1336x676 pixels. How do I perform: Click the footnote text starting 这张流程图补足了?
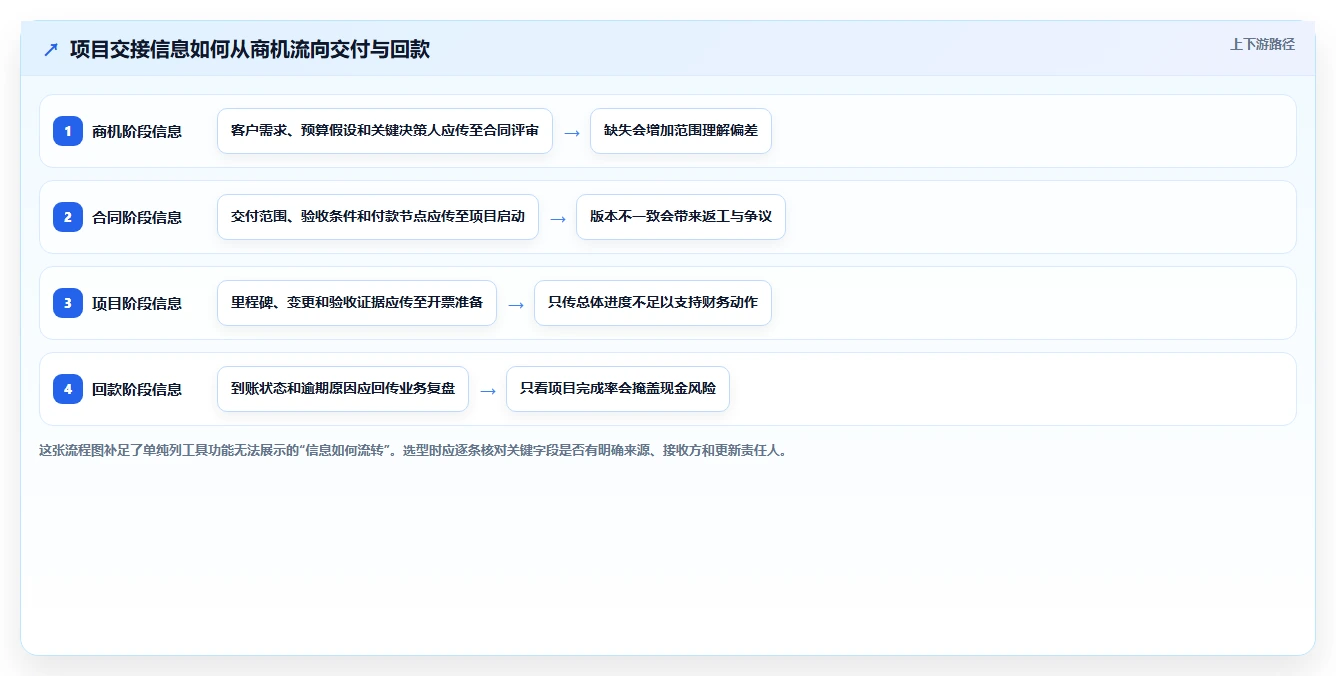coord(413,451)
